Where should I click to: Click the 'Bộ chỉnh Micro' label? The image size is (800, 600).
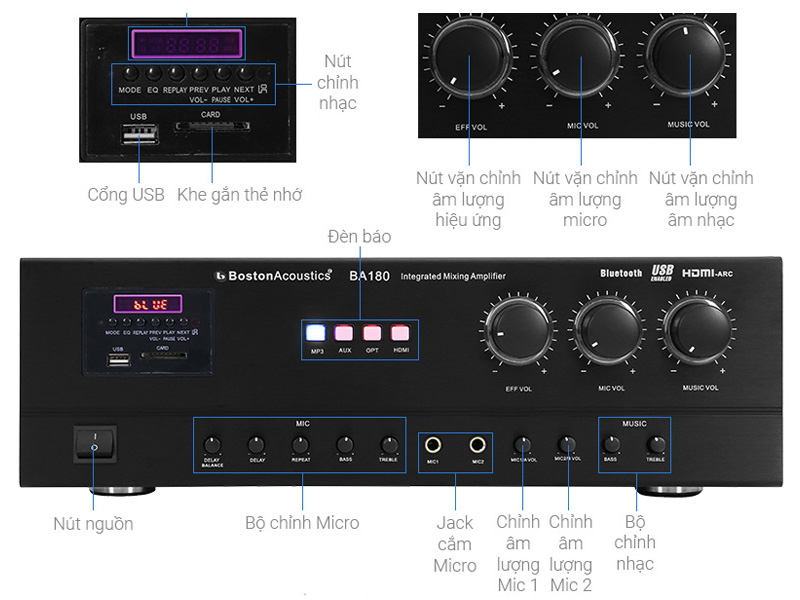[302, 523]
